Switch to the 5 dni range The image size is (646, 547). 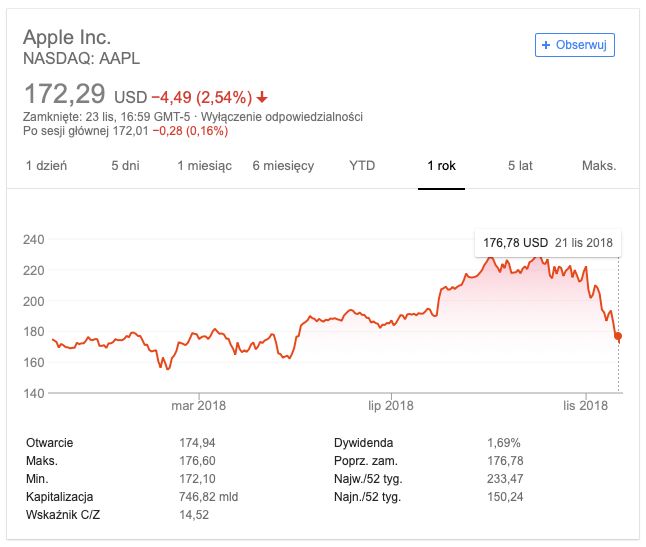125,165
